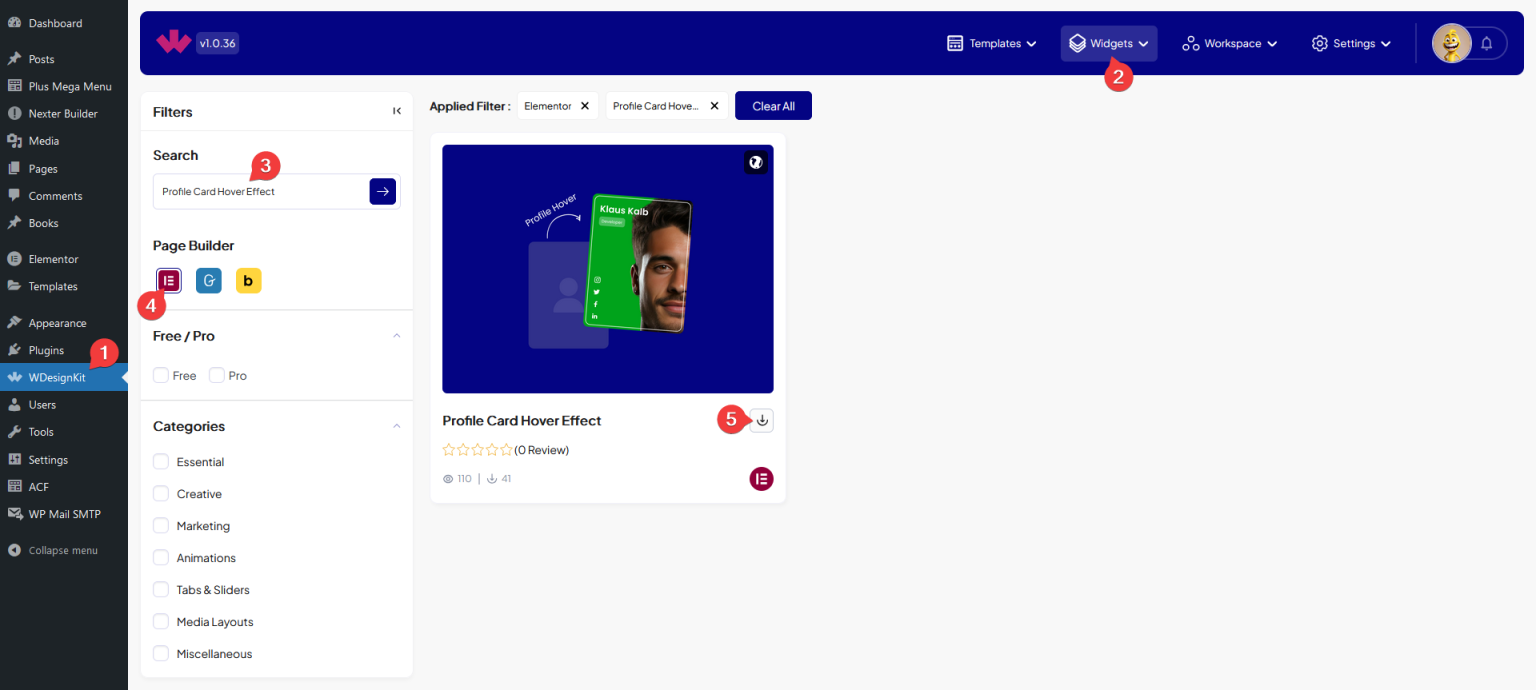Check the Animations category
This screenshot has height=690, width=1536.
160,557
